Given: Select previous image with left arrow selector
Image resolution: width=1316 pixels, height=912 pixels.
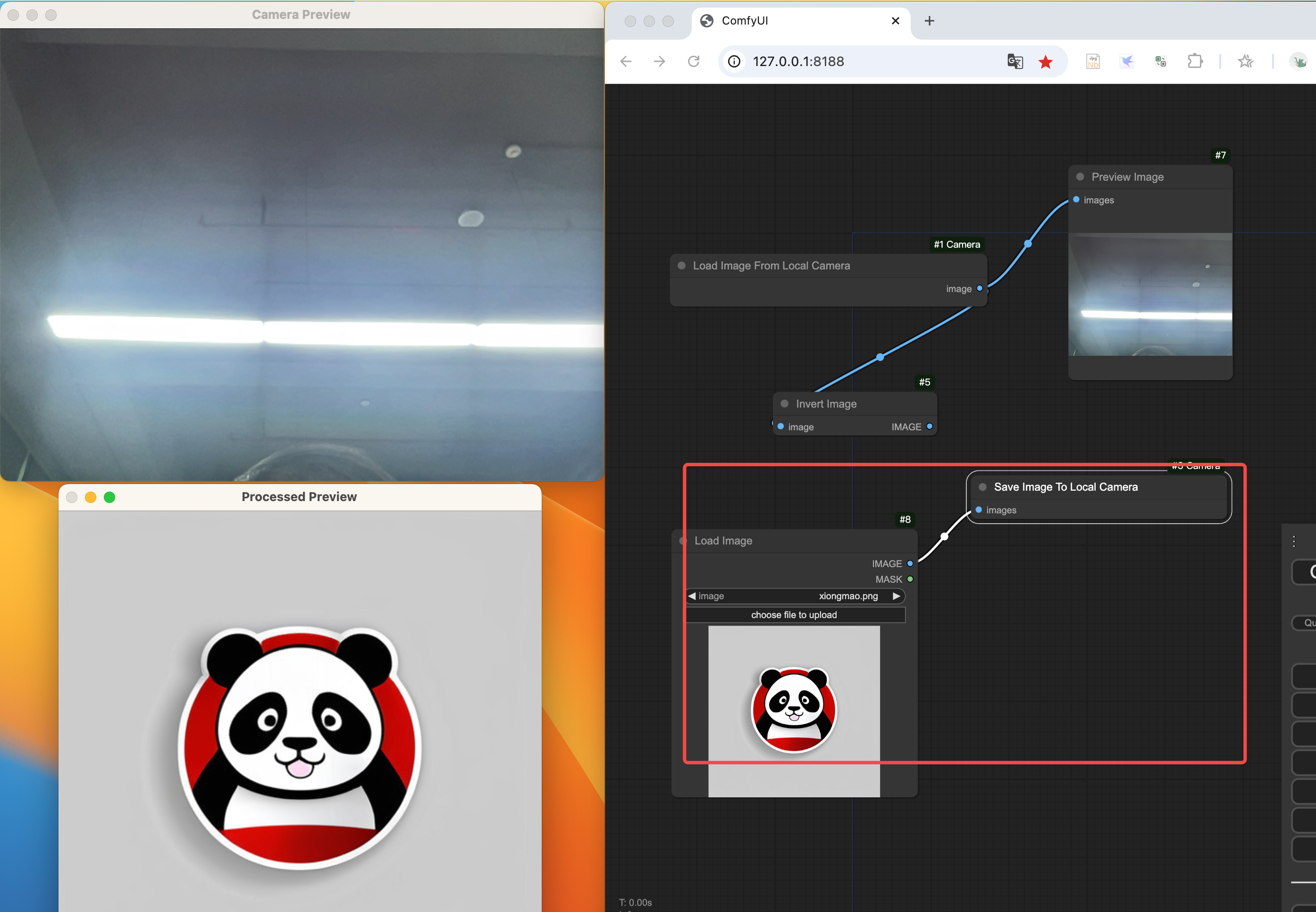Looking at the screenshot, I should point(692,596).
